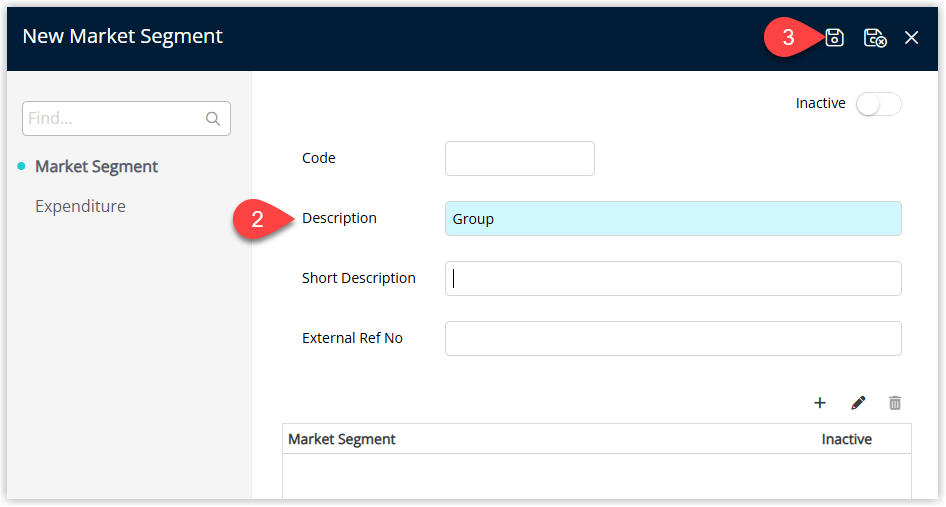
Task: Click the Short Description field
Action: (x=673, y=278)
